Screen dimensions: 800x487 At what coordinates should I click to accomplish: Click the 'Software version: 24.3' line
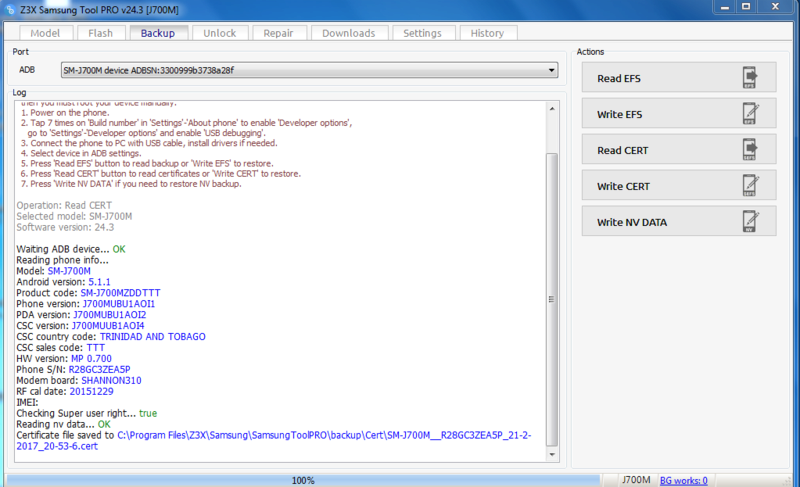[x=65, y=227]
